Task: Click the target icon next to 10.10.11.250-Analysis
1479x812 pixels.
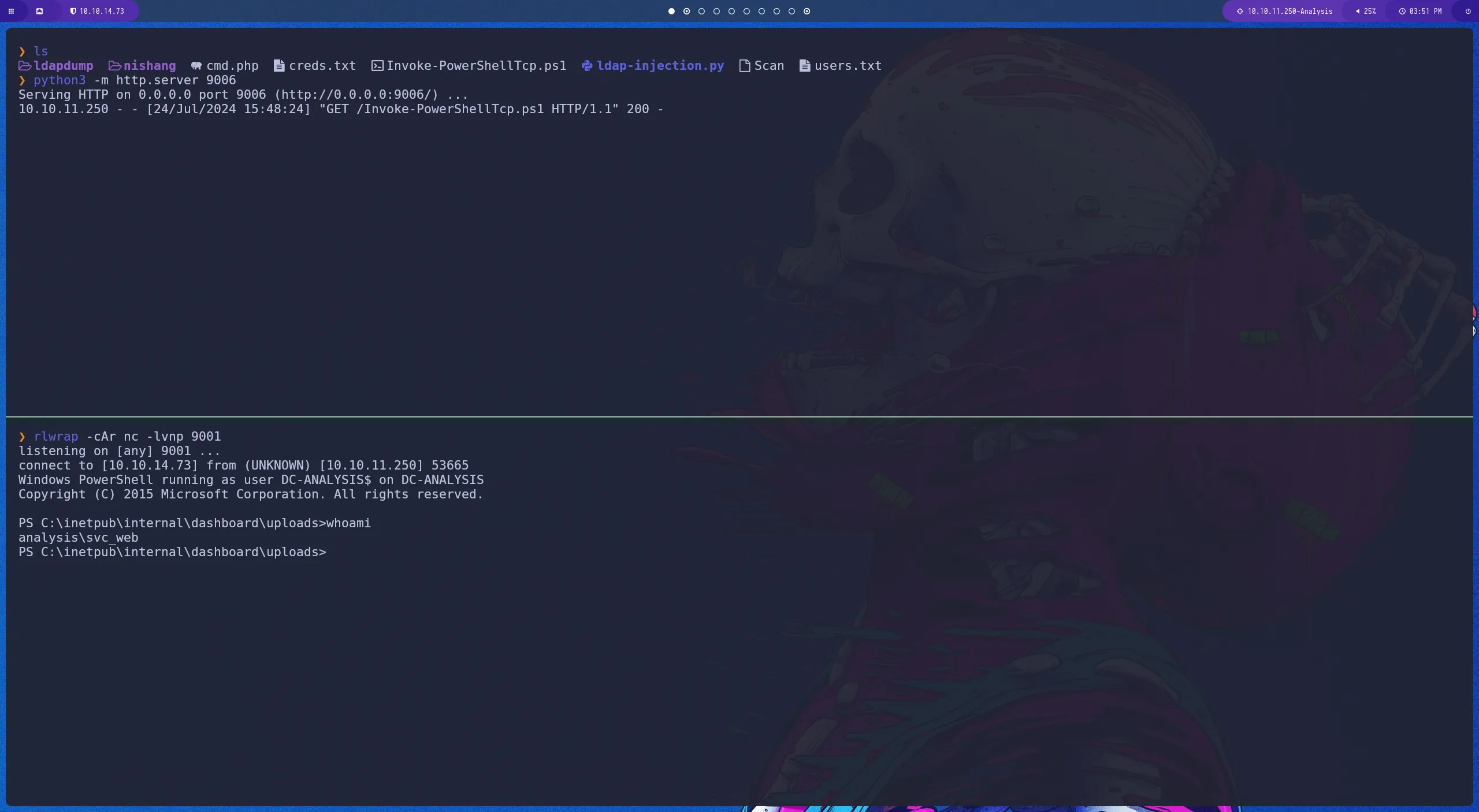Action: click(x=1239, y=11)
